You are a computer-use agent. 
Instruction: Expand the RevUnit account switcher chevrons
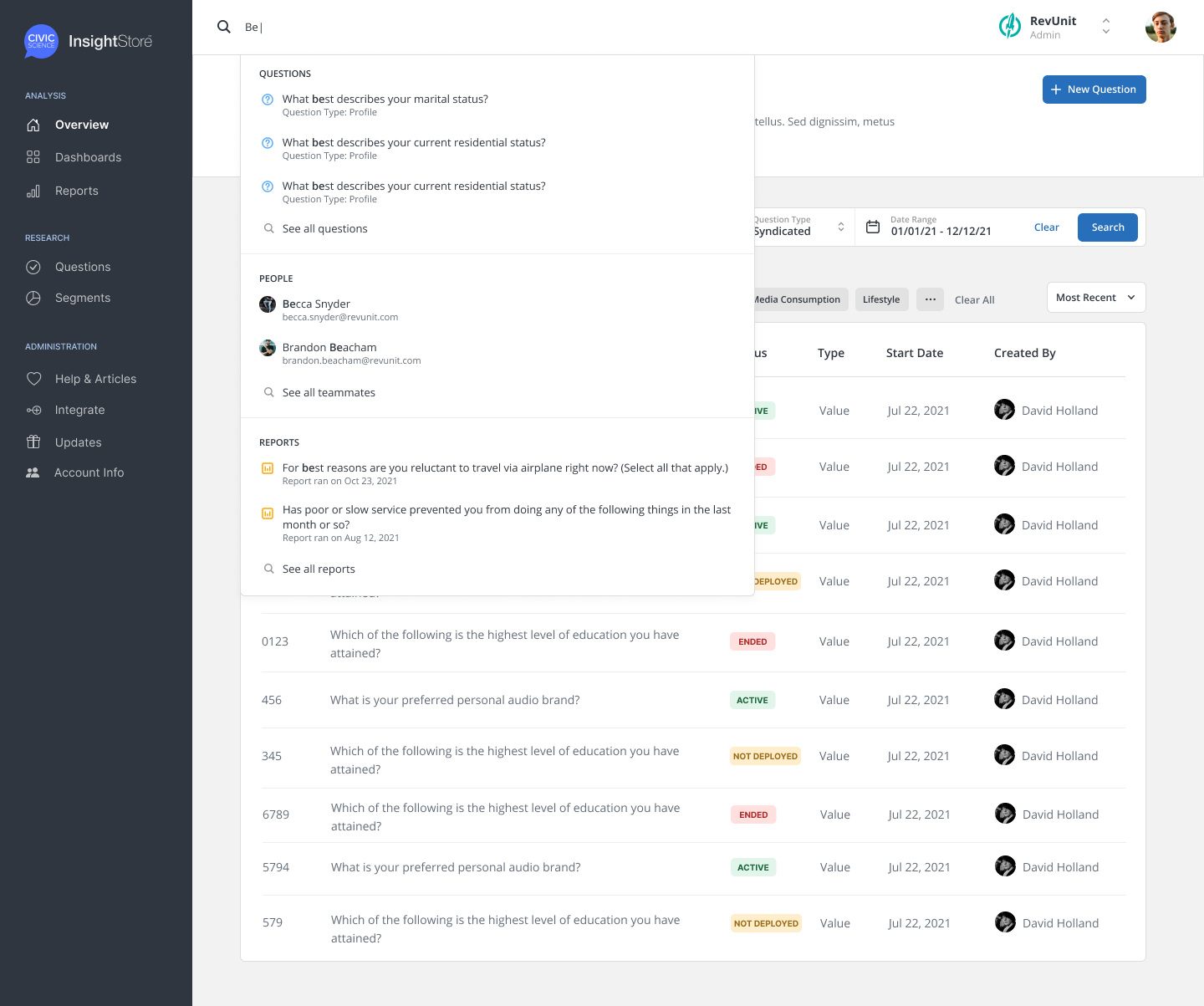pyautogui.click(x=1106, y=26)
